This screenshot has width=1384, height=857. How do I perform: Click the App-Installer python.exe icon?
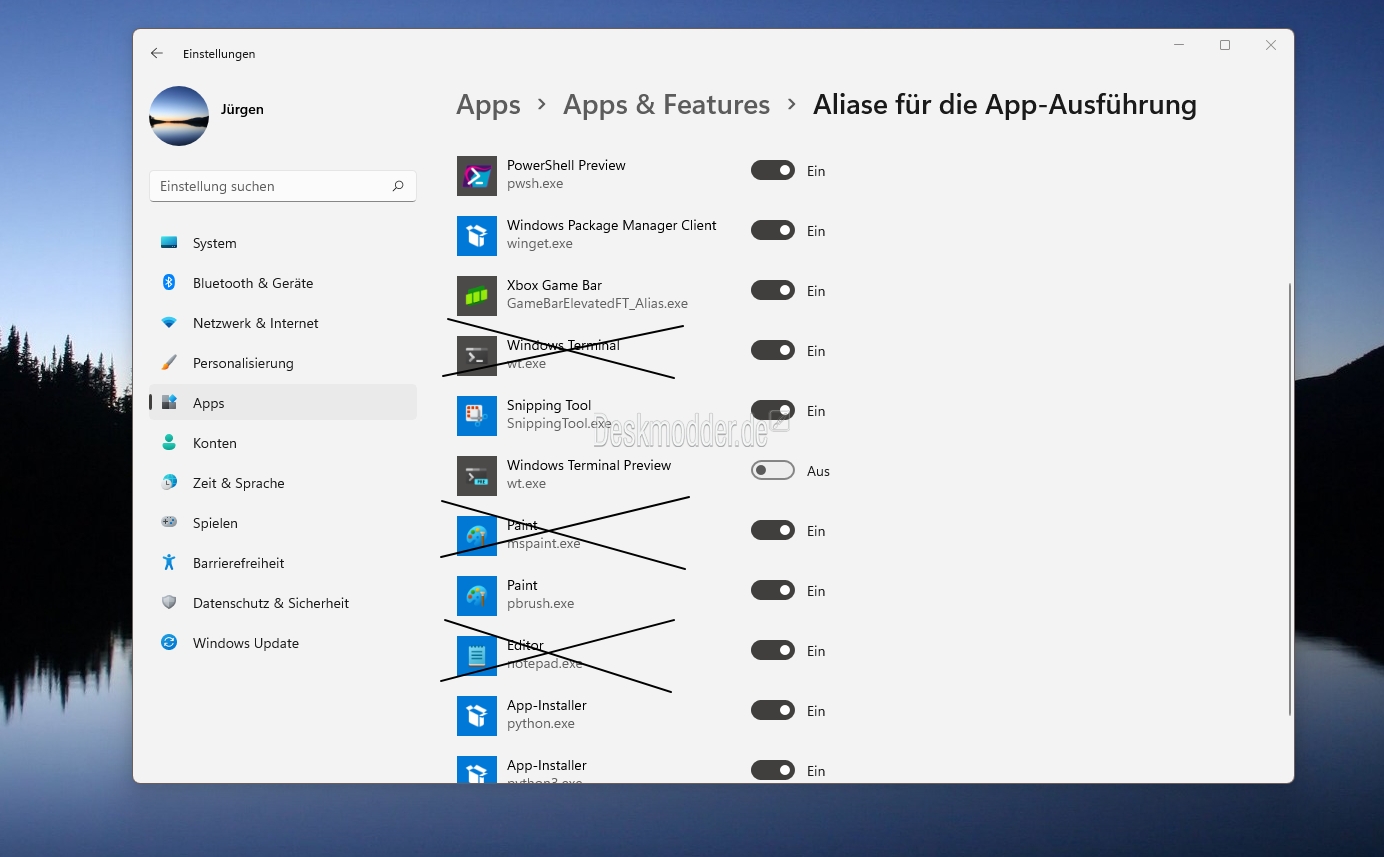click(x=477, y=716)
